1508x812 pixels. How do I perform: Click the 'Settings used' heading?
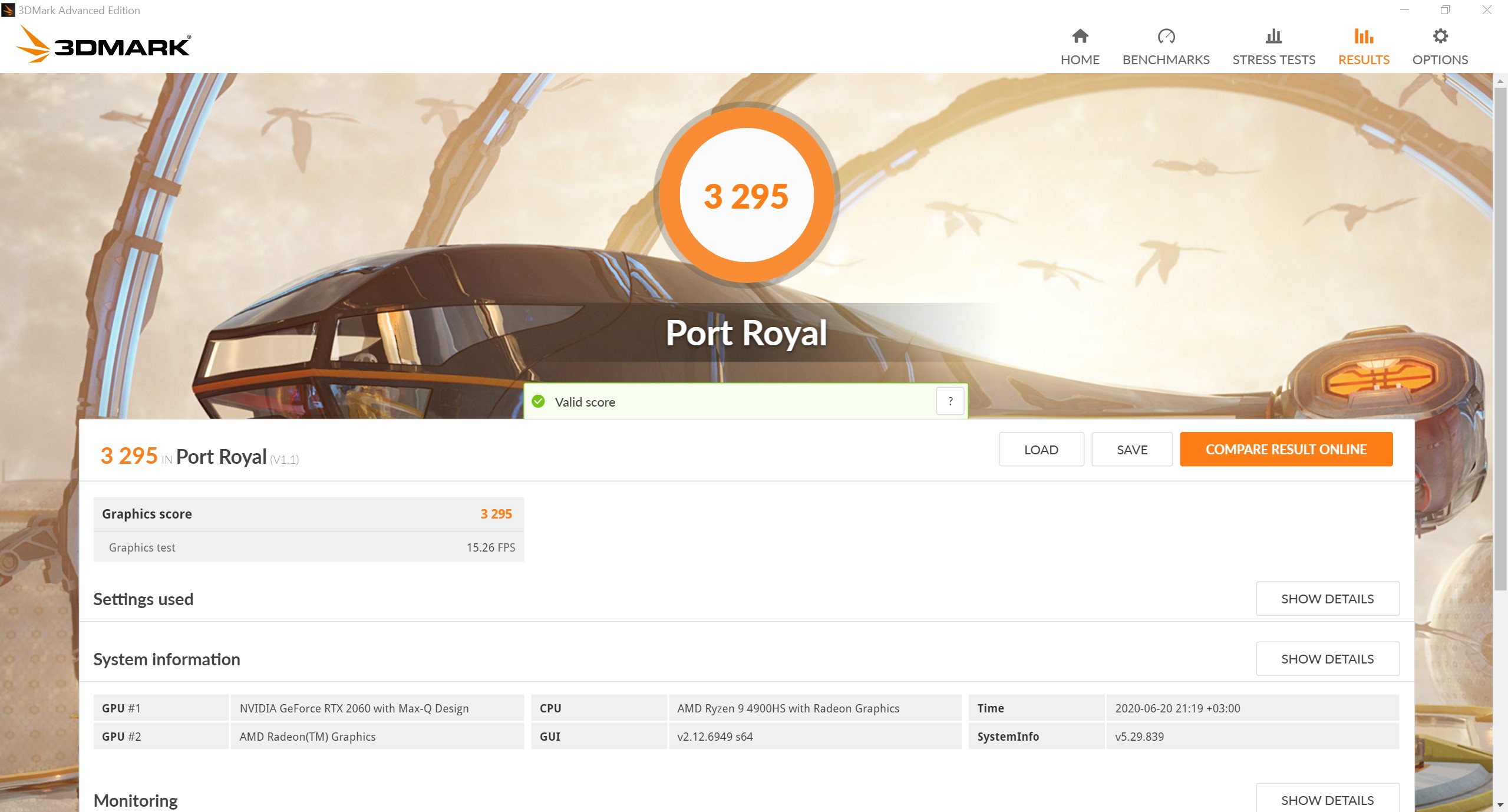tap(143, 599)
